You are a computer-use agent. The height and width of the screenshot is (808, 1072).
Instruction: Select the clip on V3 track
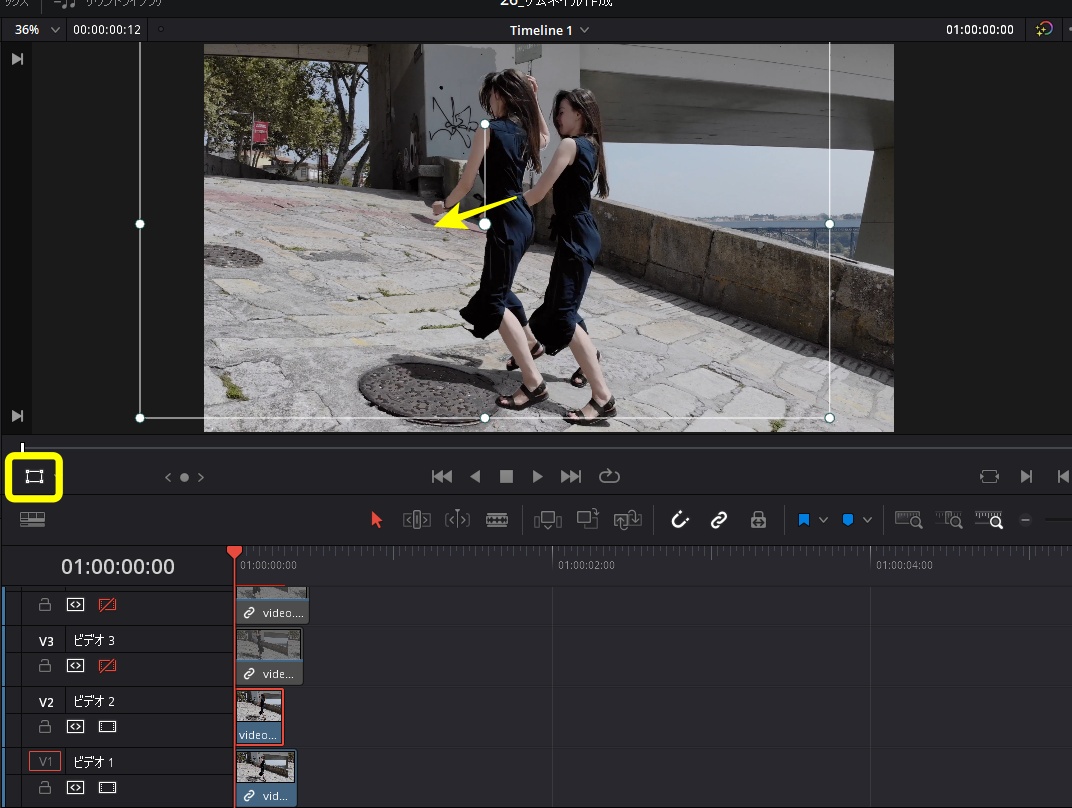click(269, 656)
